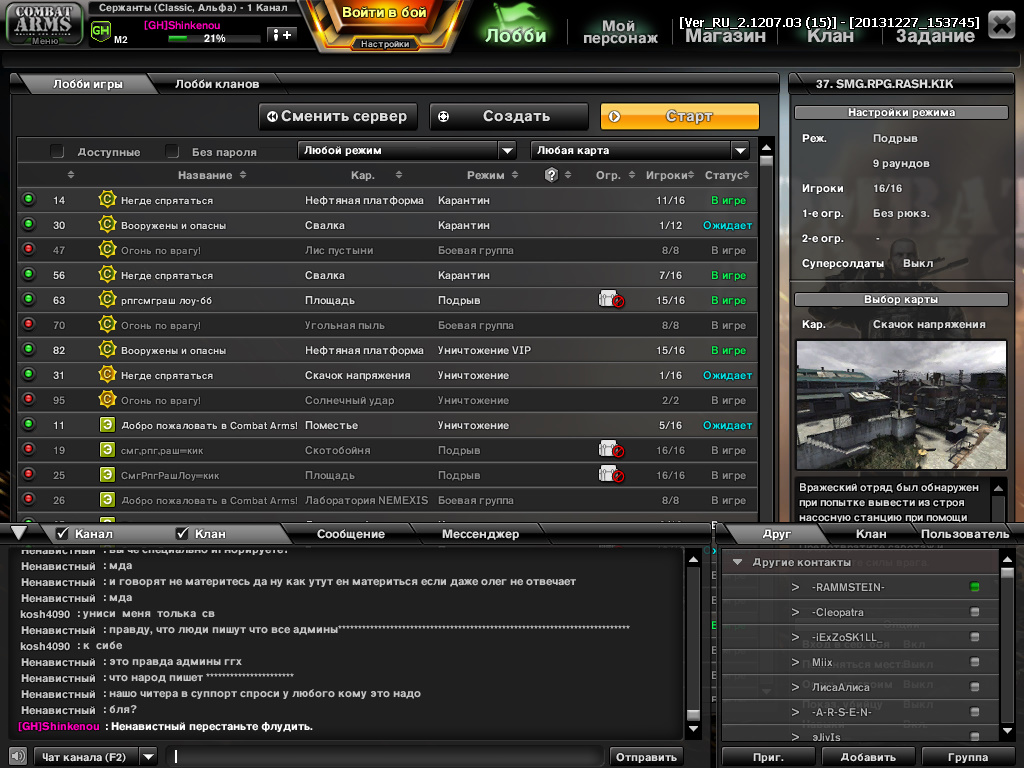The height and width of the screenshot is (768, 1024).
Task: Click the green status dot of room 14
Action: 28,199
